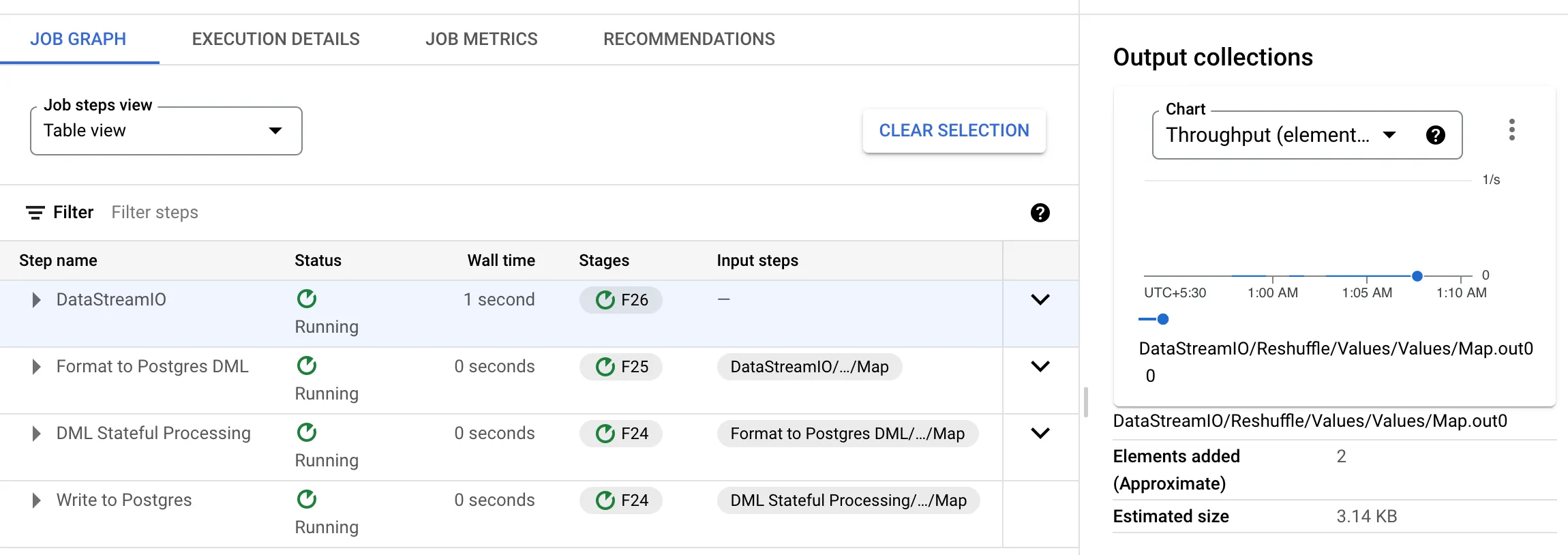
Task: Open the chart three-dot options menu
Action: point(1511,130)
